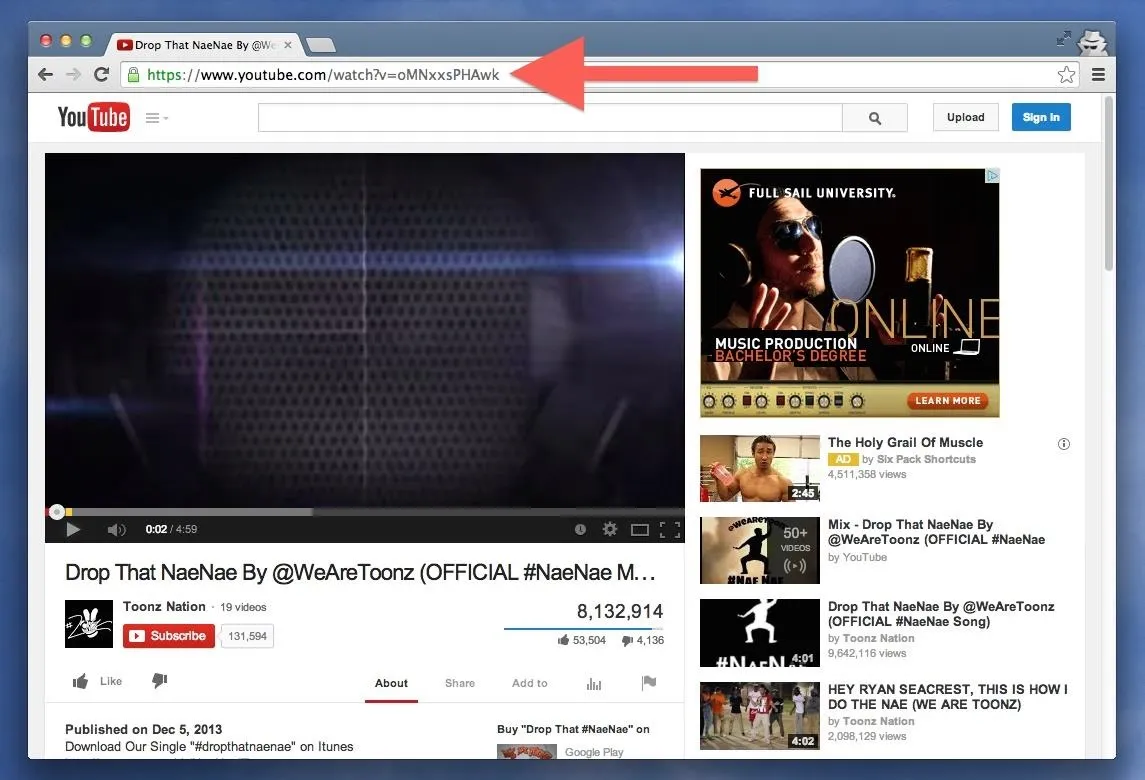
Task: Report the video using the flag icon
Action: (648, 683)
